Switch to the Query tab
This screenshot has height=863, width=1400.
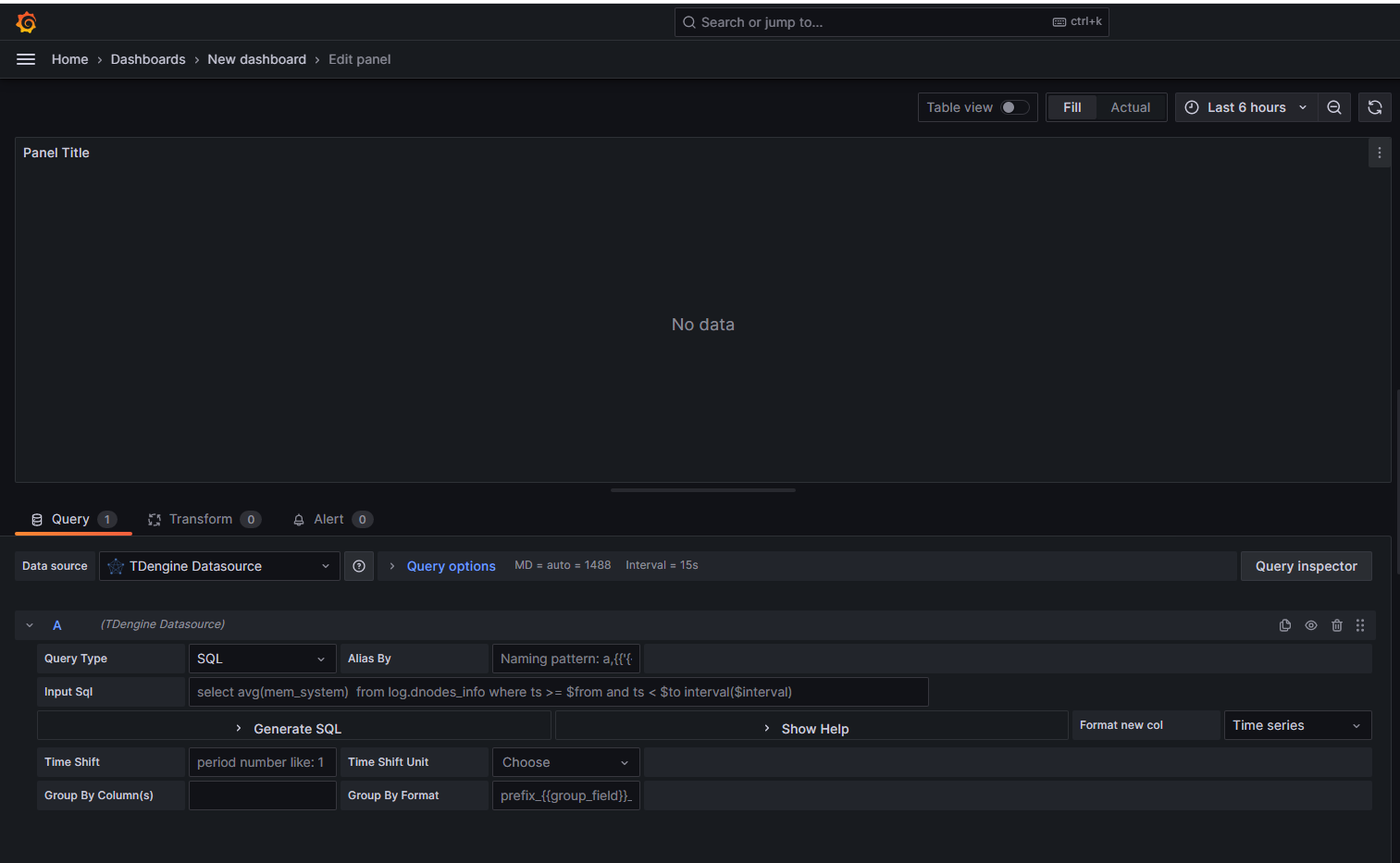click(73, 519)
